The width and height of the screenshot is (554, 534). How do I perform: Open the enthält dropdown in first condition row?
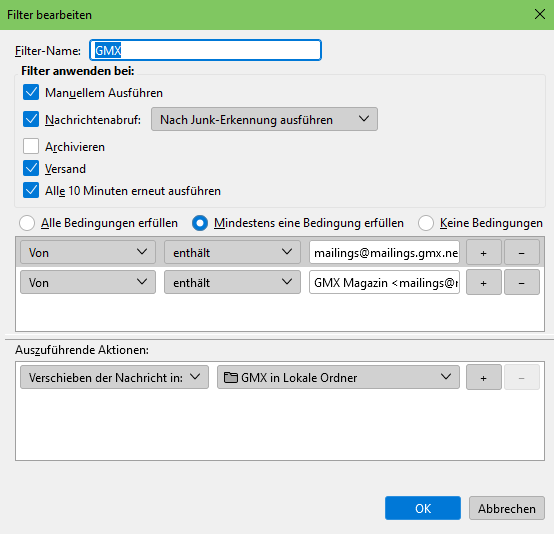tap(232, 252)
